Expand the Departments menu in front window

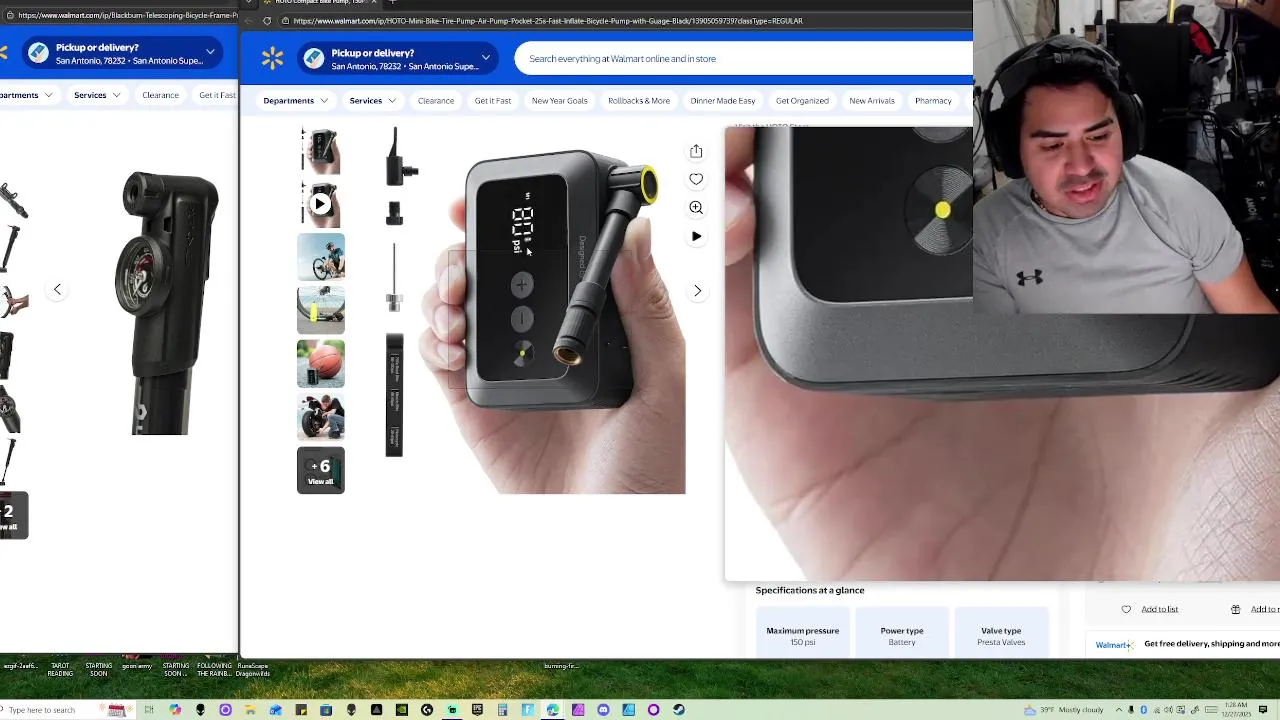pyautogui.click(x=295, y=100)
